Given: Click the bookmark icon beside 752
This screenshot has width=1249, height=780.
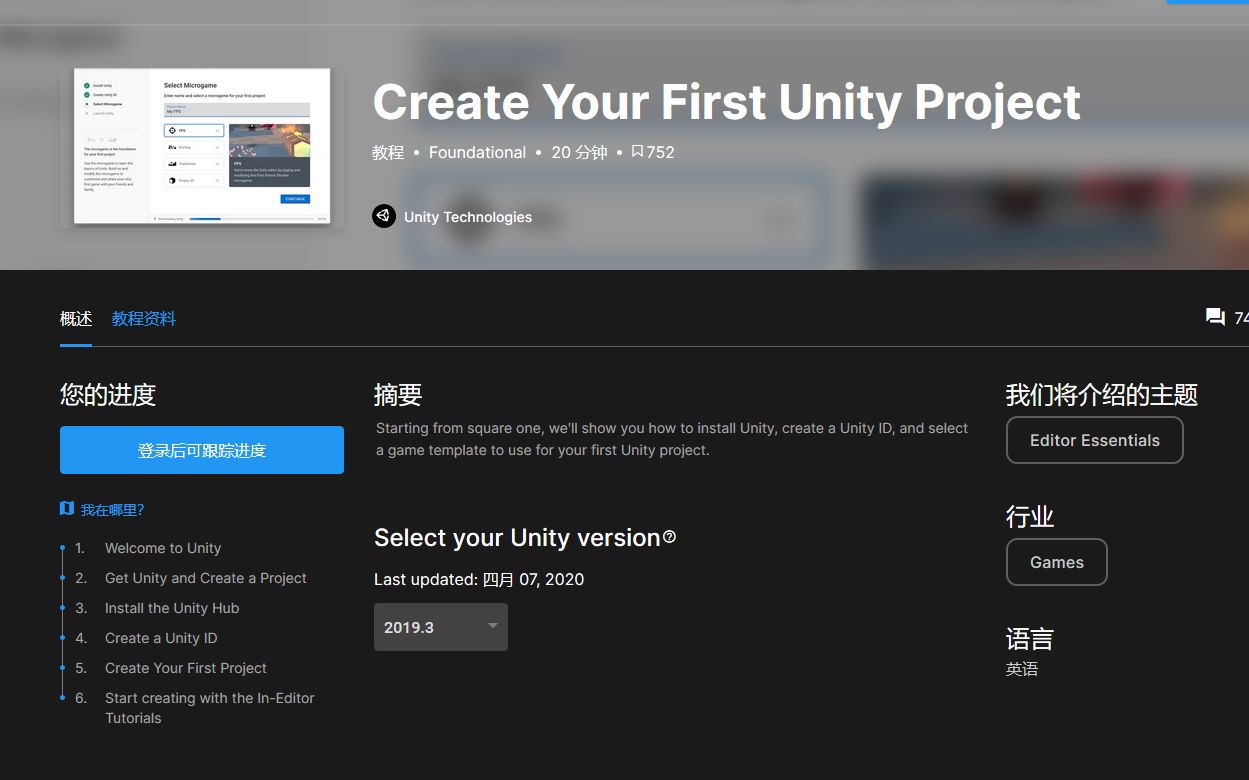Looking at the screenshot, I should [x=637, y=152].
